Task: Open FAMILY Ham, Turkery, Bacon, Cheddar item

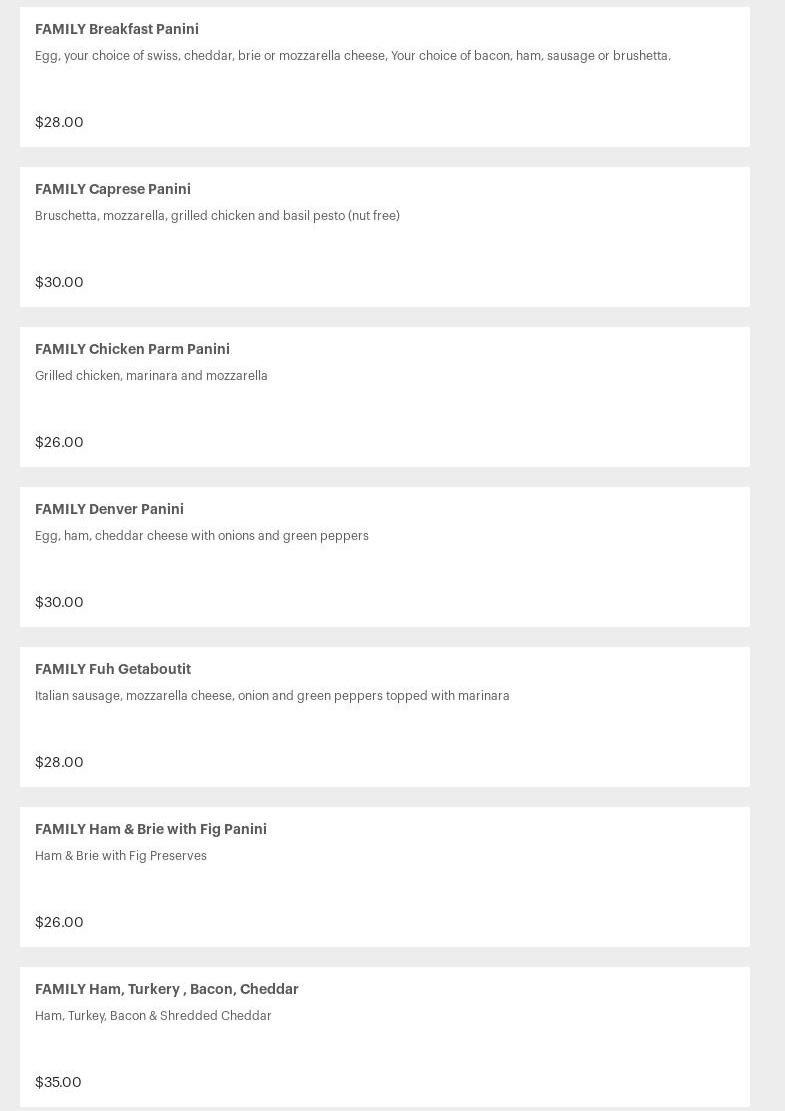Action: pos(167,989)
